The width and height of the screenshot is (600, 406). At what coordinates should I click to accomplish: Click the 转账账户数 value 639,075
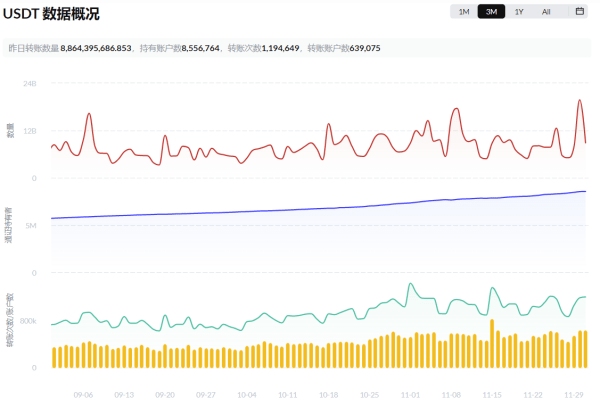pyautogui.click(x=360, y=48)
